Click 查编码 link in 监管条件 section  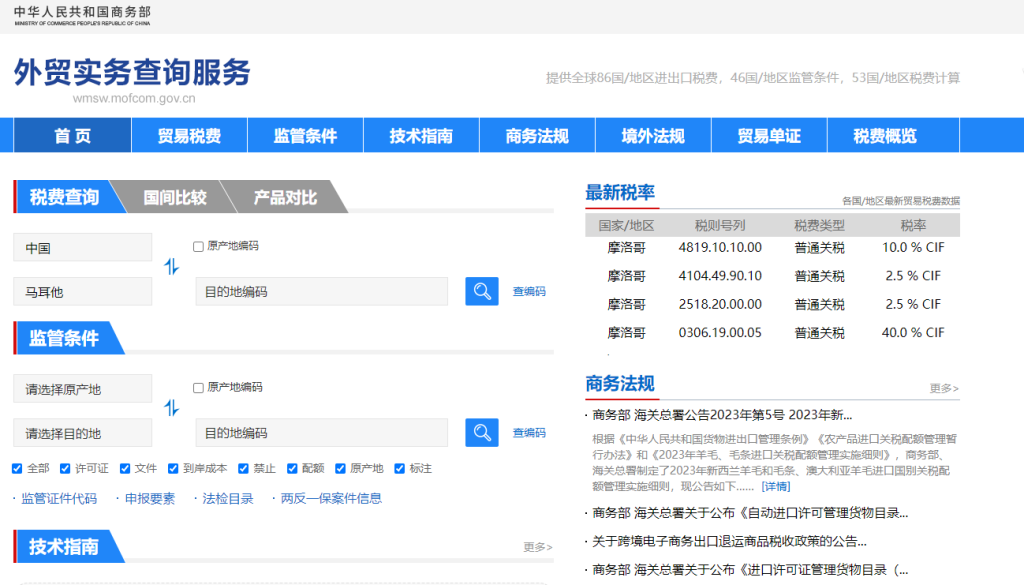[529, 432]
